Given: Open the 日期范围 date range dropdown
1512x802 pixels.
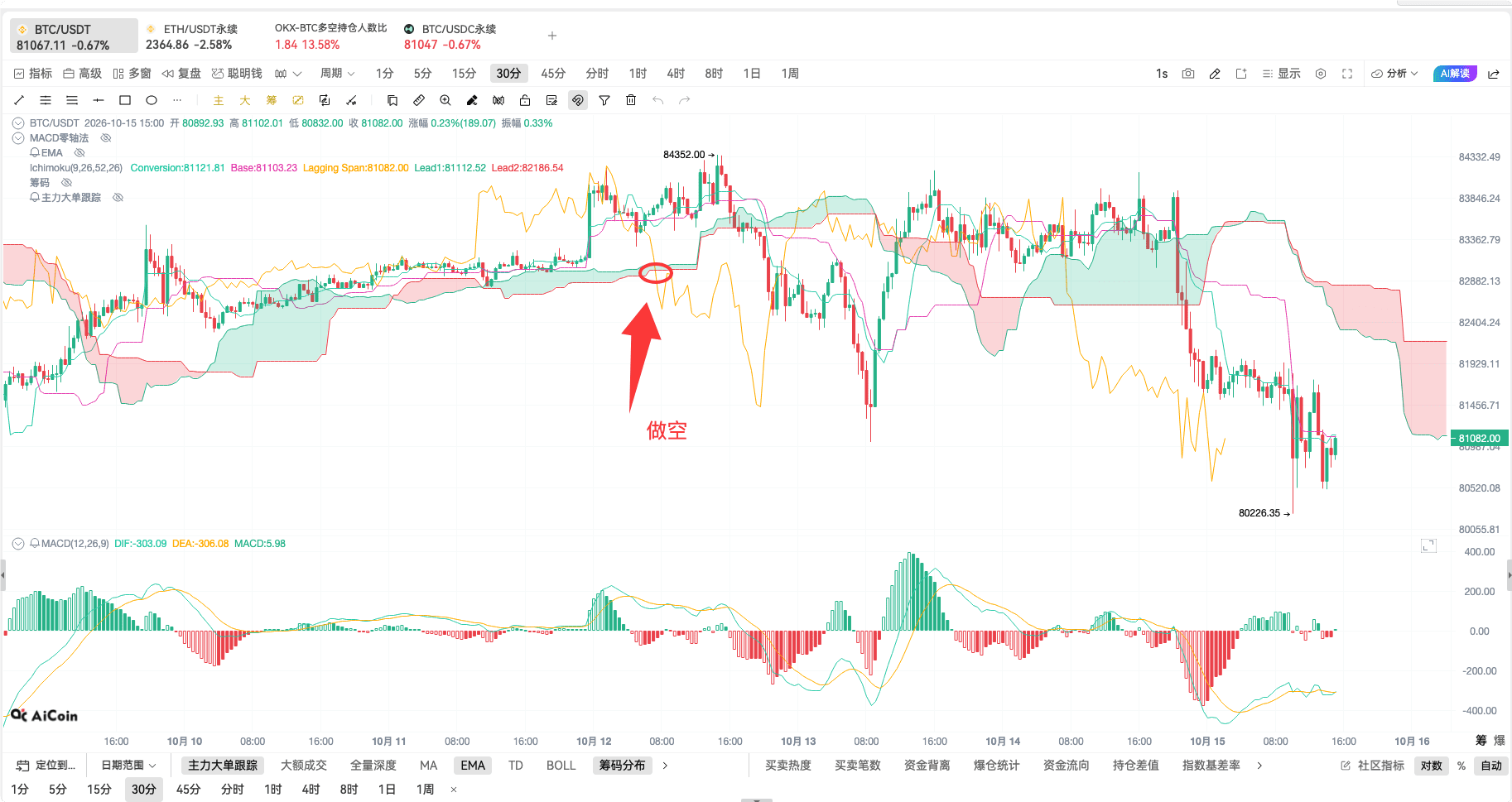Looking at the screenshot, I should [128, 766].
